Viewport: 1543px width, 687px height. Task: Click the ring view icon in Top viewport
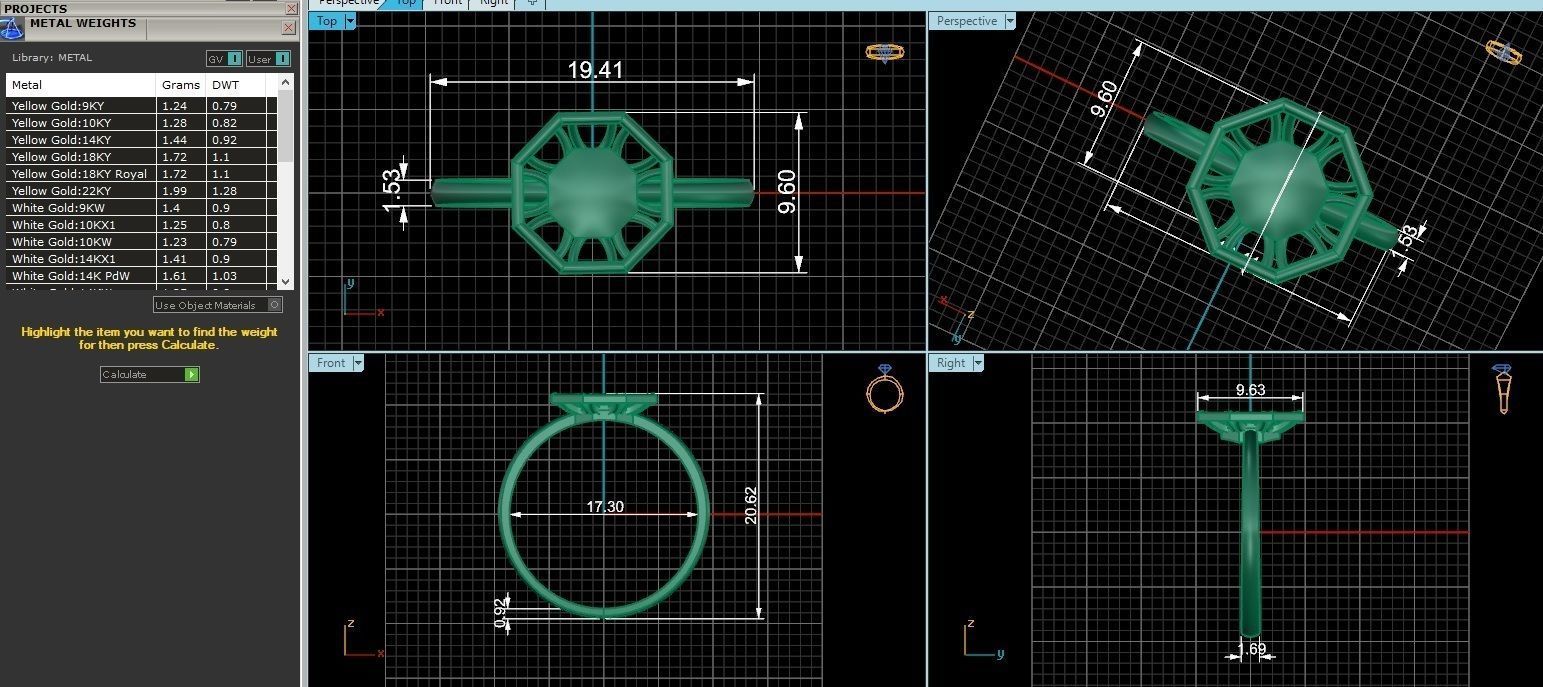click(x=884, y=53)
